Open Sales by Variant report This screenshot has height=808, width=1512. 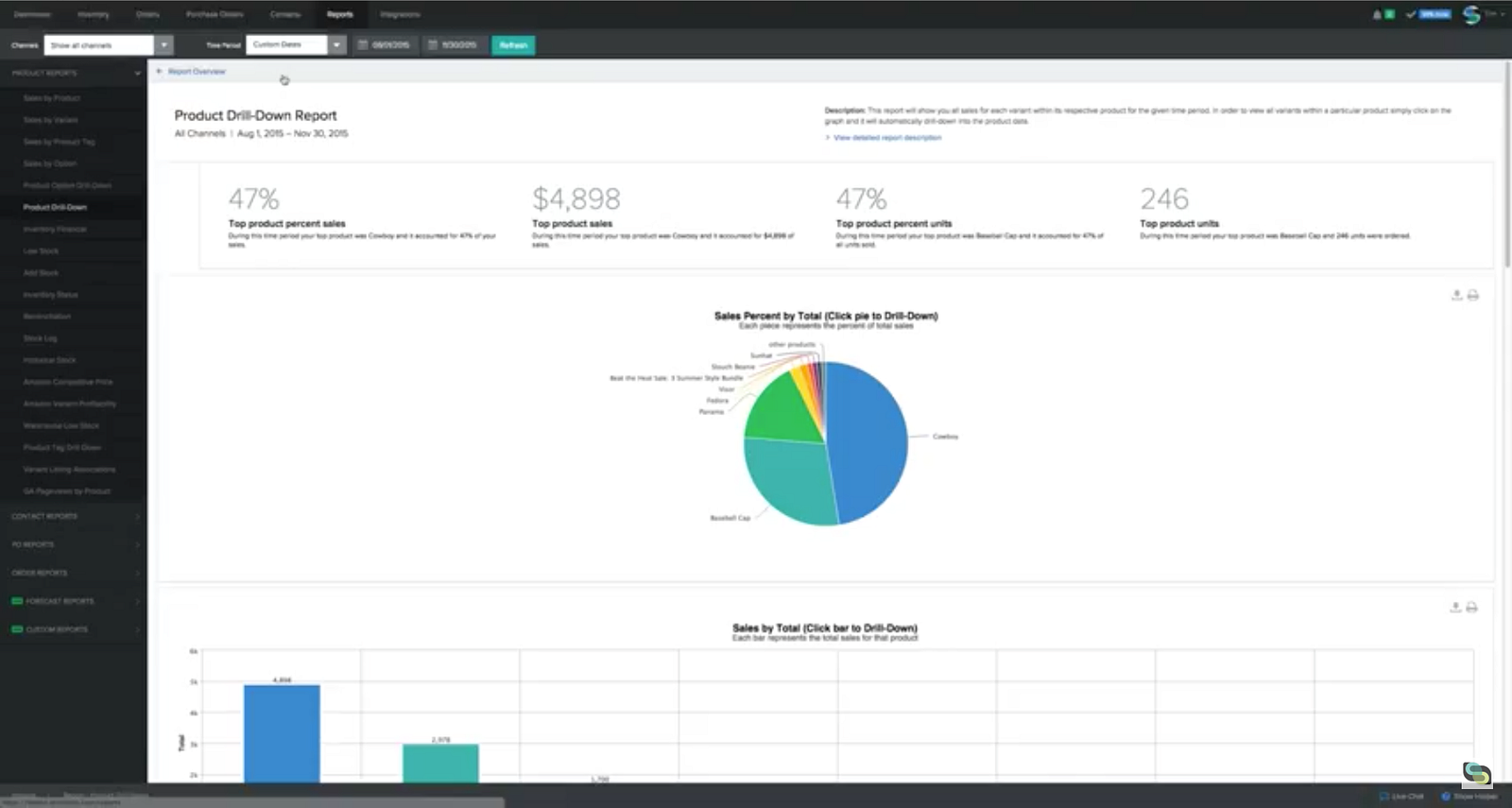pyautogui.click(x=51, y=120)
